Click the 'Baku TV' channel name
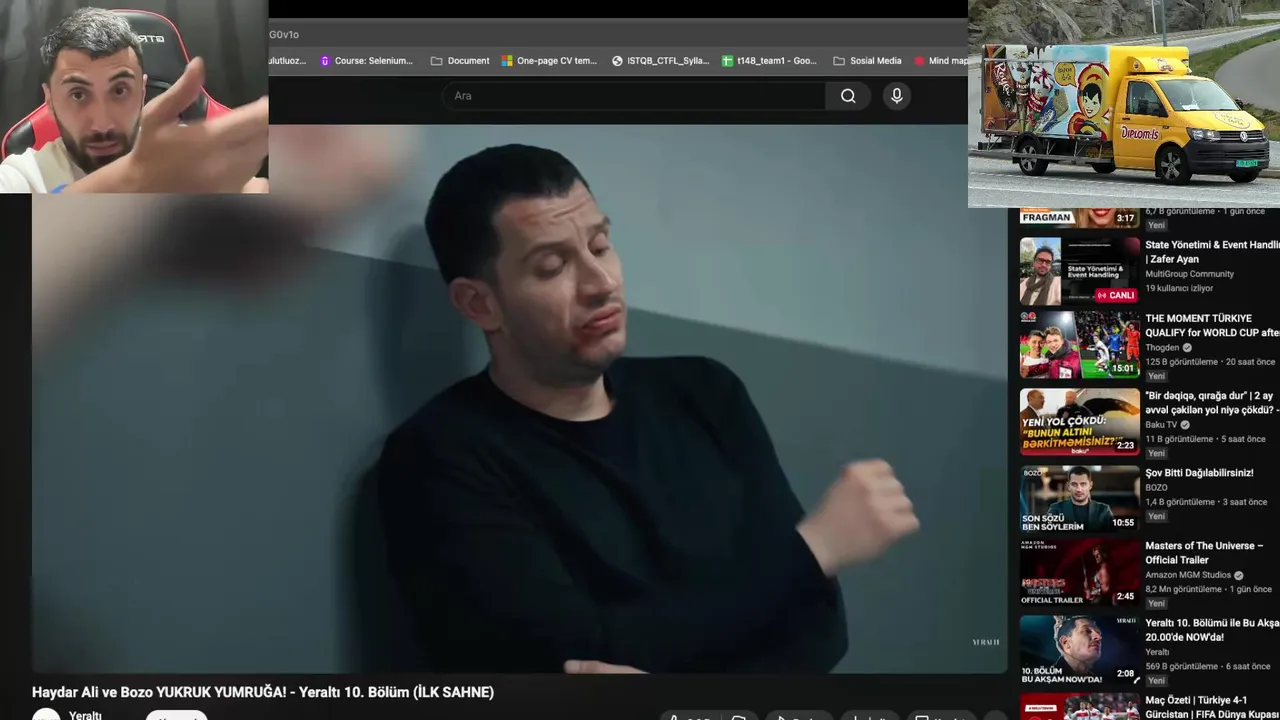Image resolution: width=1280 pixels, height=720 pixels. click(x=1161, y=425)
